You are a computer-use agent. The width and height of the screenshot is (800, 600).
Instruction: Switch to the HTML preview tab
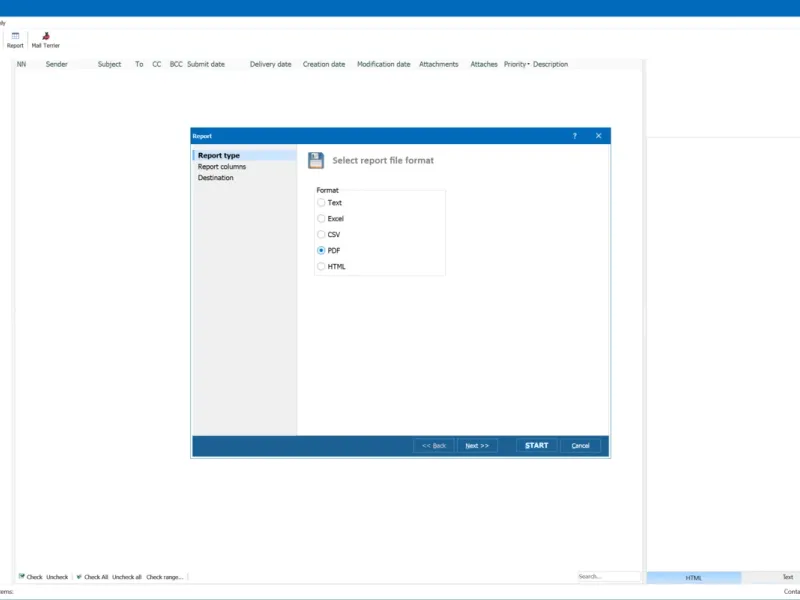click(x=694, y=578)
